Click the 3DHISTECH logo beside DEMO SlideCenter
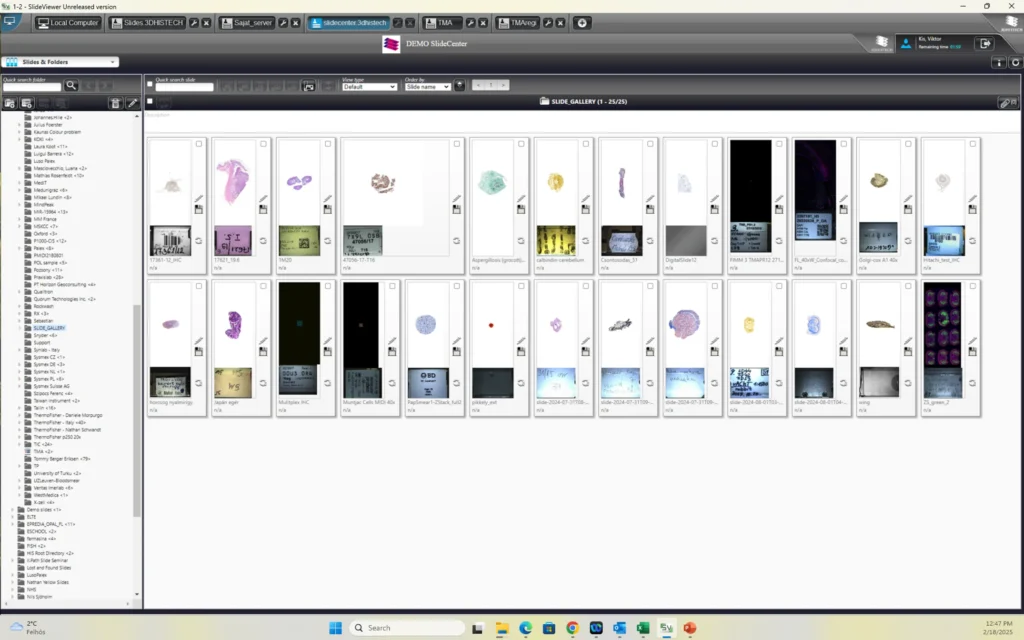The image size is (1024, 640). click(391, 43)
